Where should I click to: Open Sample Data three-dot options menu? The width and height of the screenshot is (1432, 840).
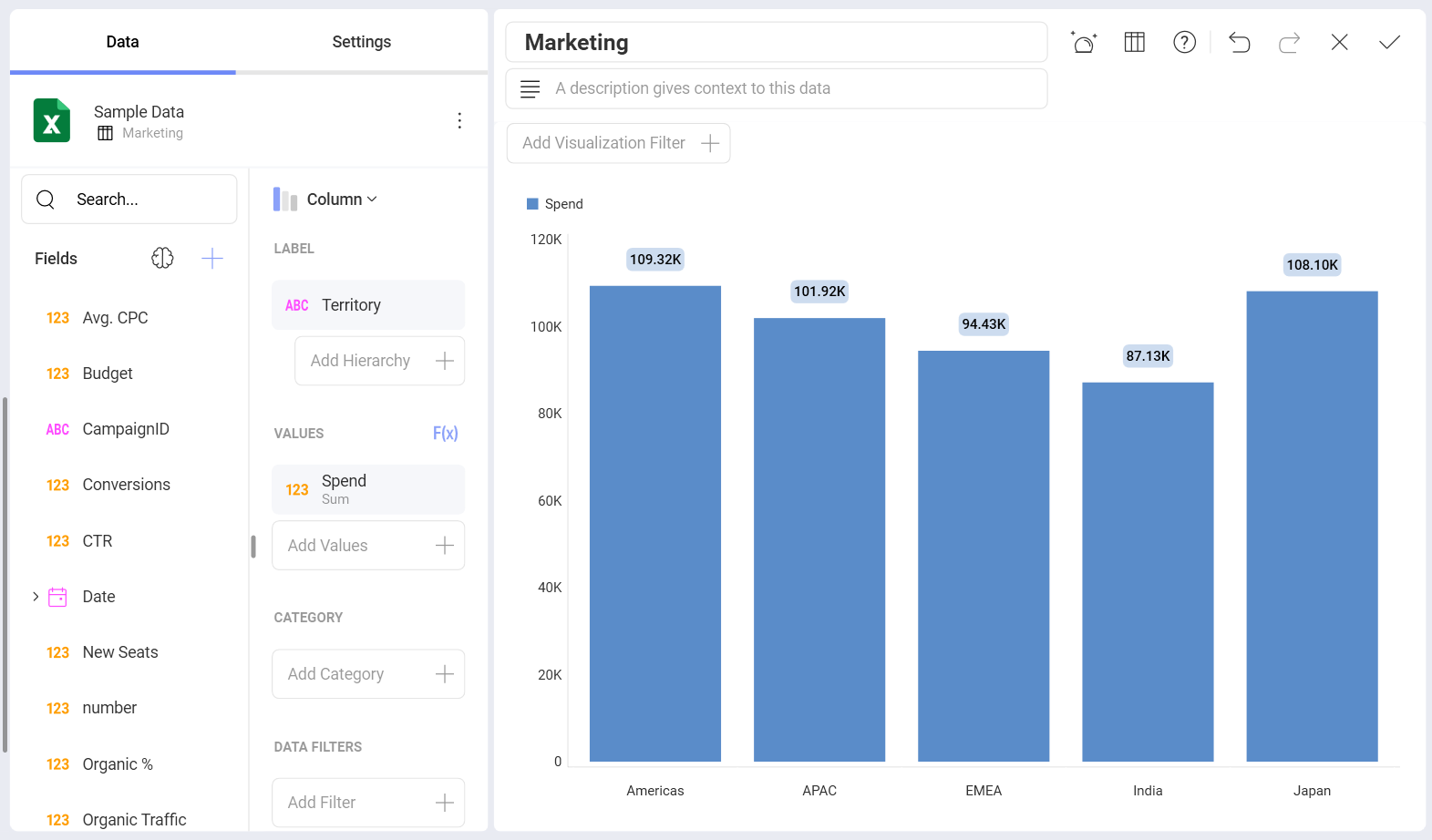click(459, 120)
